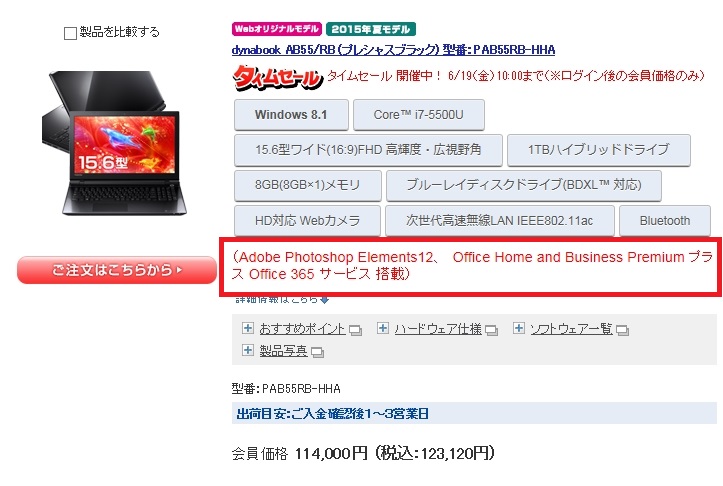Image resolution: width=723 pixels, height=486 pixels.
Task: Open the 製品写真 link
Action: coord(283,351)
